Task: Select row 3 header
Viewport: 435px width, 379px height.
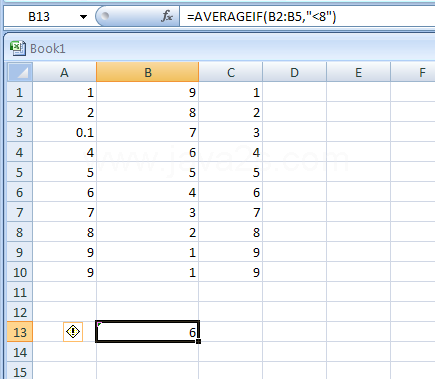Action: coord(20,132)
